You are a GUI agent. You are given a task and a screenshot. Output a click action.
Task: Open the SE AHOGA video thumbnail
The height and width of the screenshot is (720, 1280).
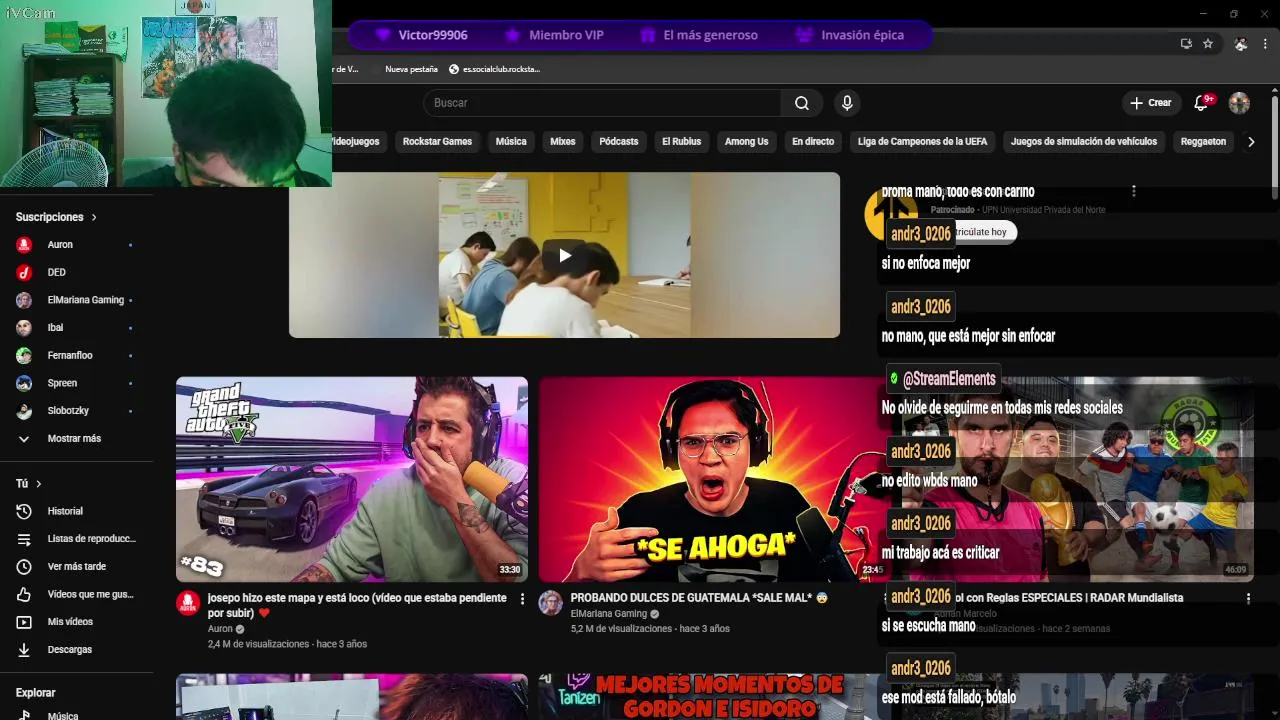(714, 479)
